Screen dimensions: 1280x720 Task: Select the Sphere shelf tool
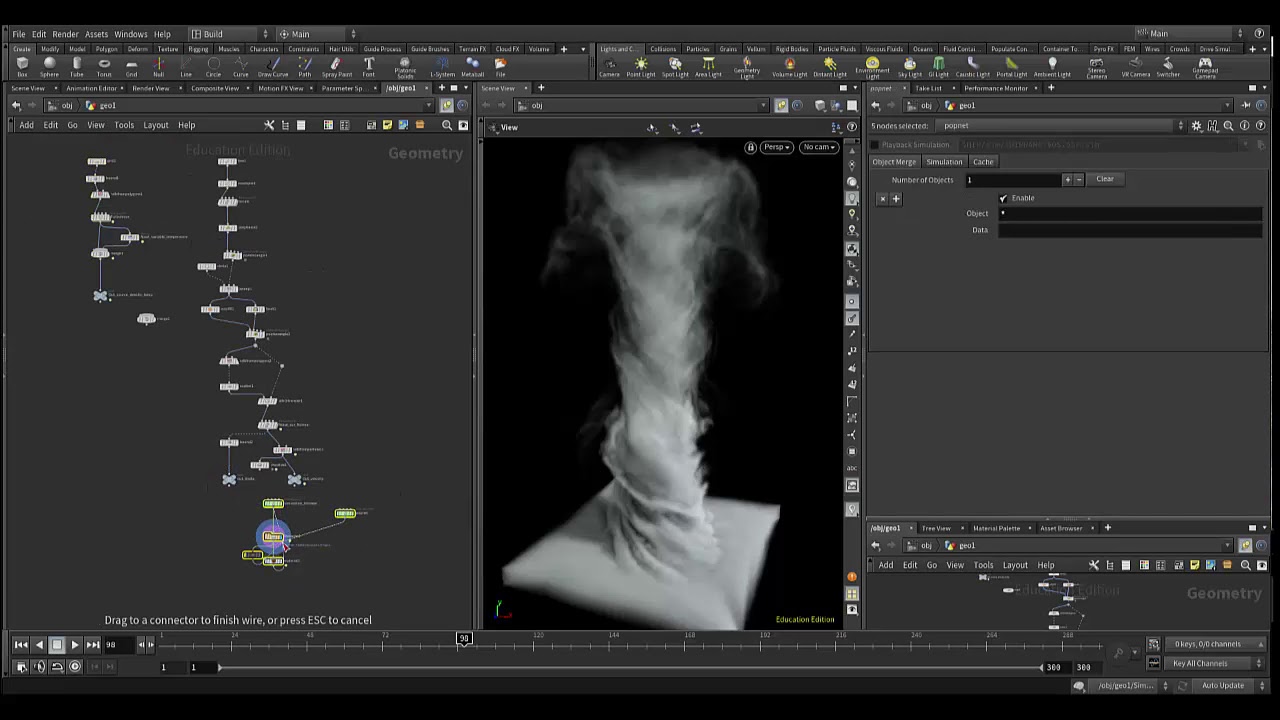click(x=49, y=67)
